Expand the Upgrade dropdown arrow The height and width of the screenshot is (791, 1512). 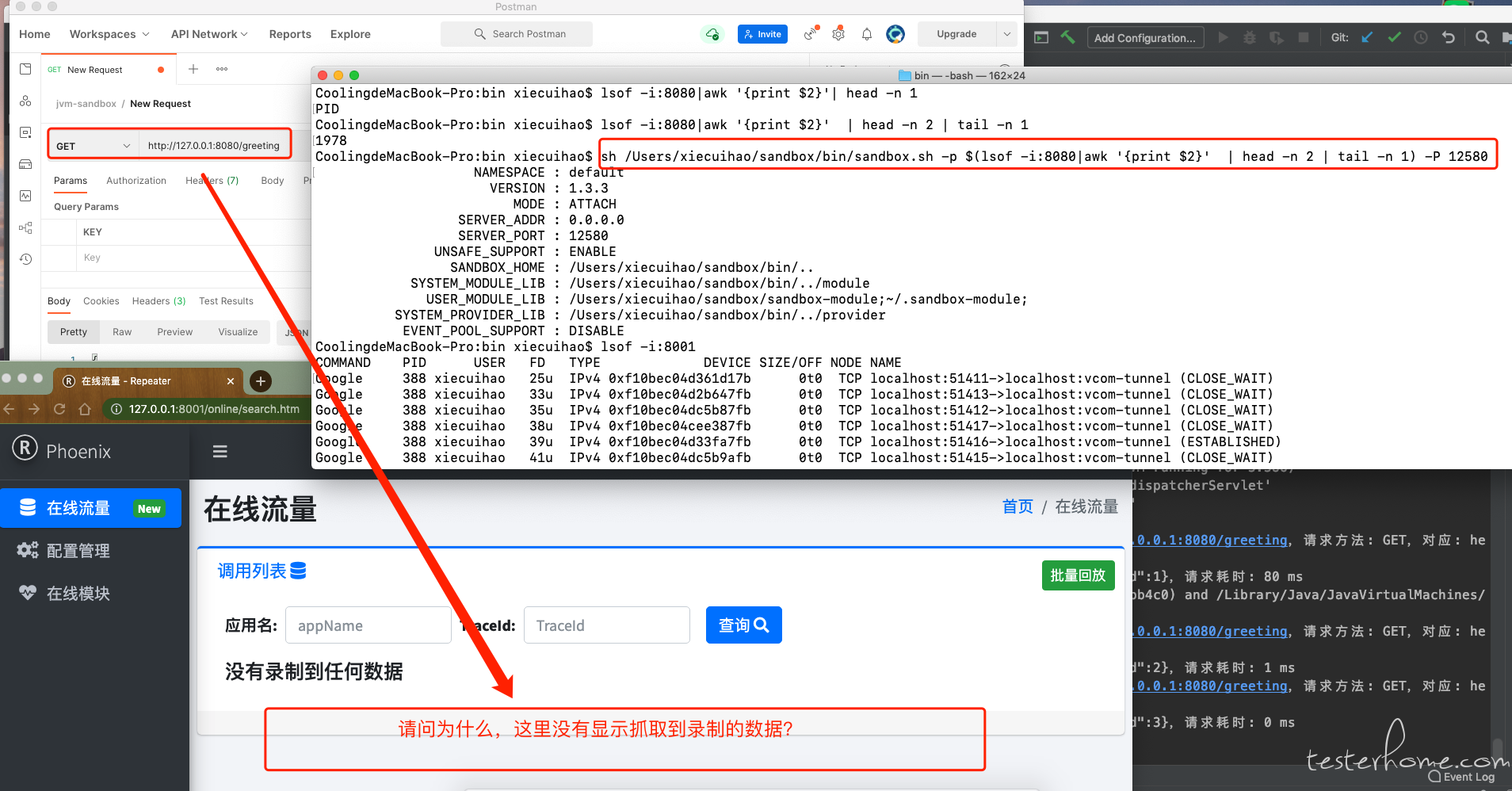click(x=1007, y=34)
